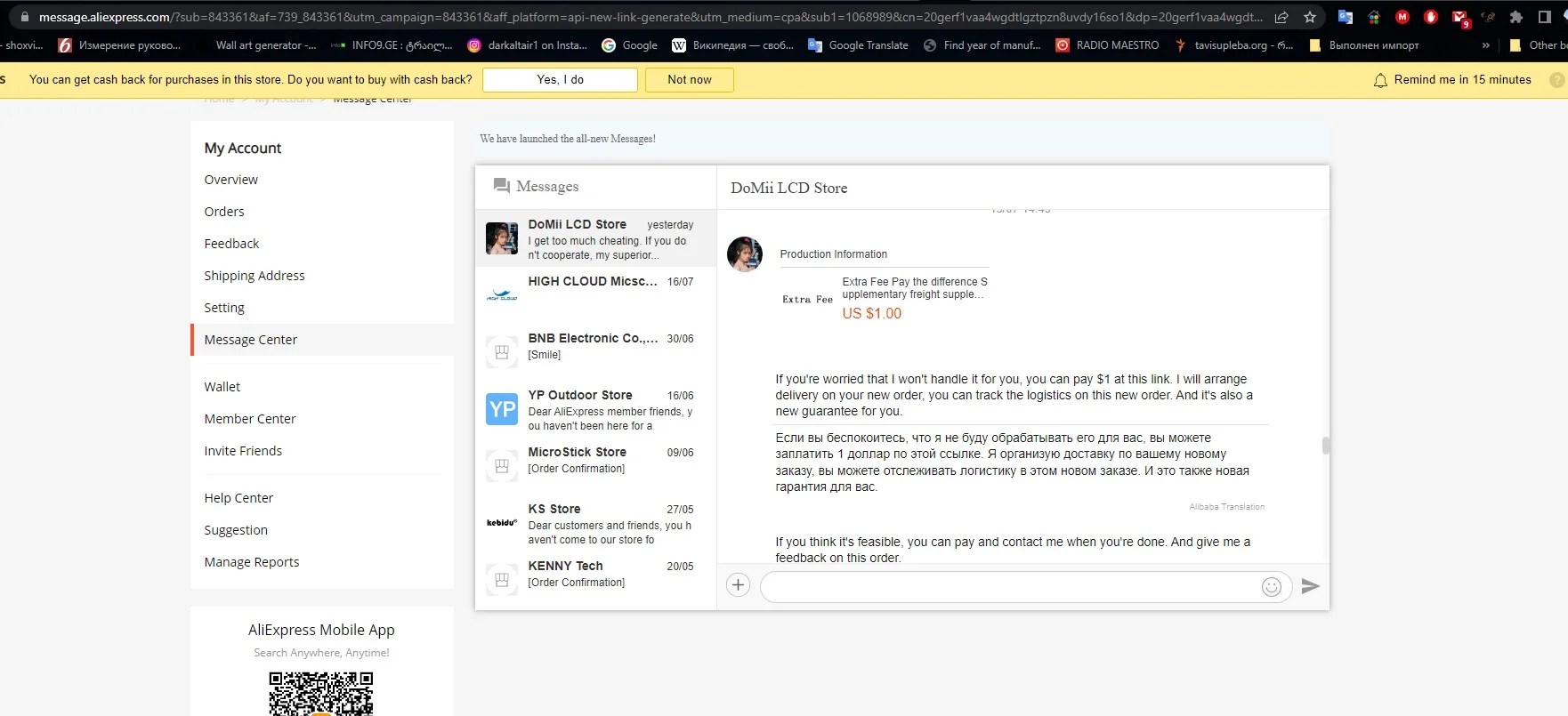Open Feedback in the account sidebar
This screenshot has height=716, width=1568.
(x=231, y=244)
